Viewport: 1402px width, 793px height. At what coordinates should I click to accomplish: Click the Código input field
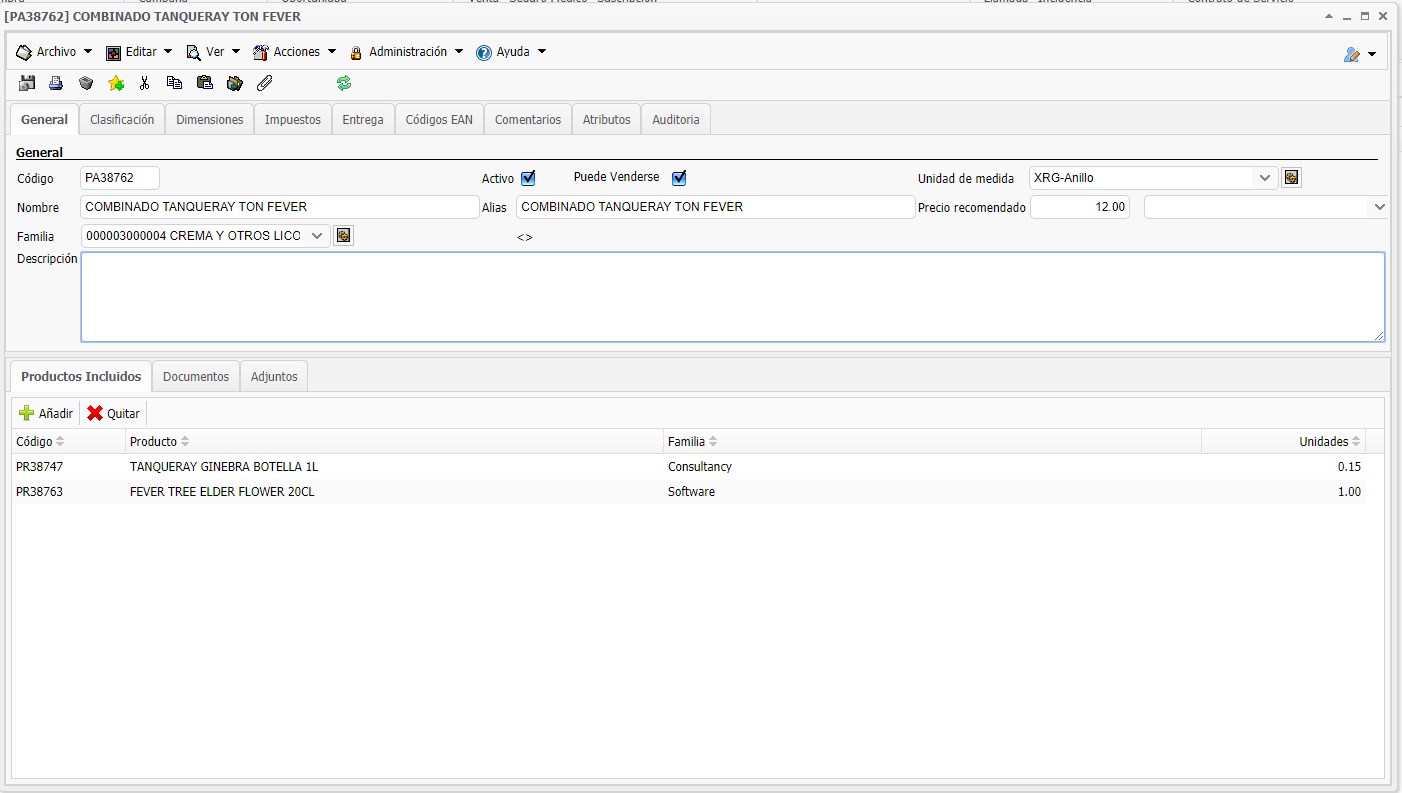(120, 178)
